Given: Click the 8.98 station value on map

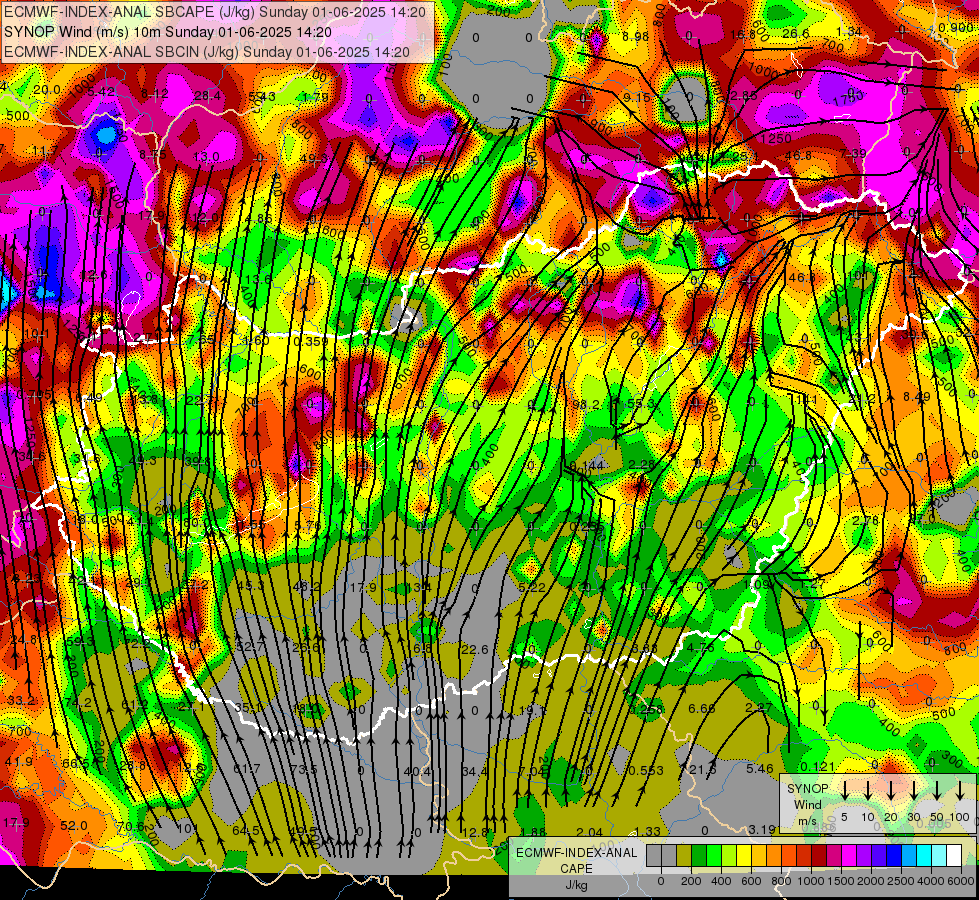Looking at the screenshot, I should pyautogui.click(x=636, y=37).
